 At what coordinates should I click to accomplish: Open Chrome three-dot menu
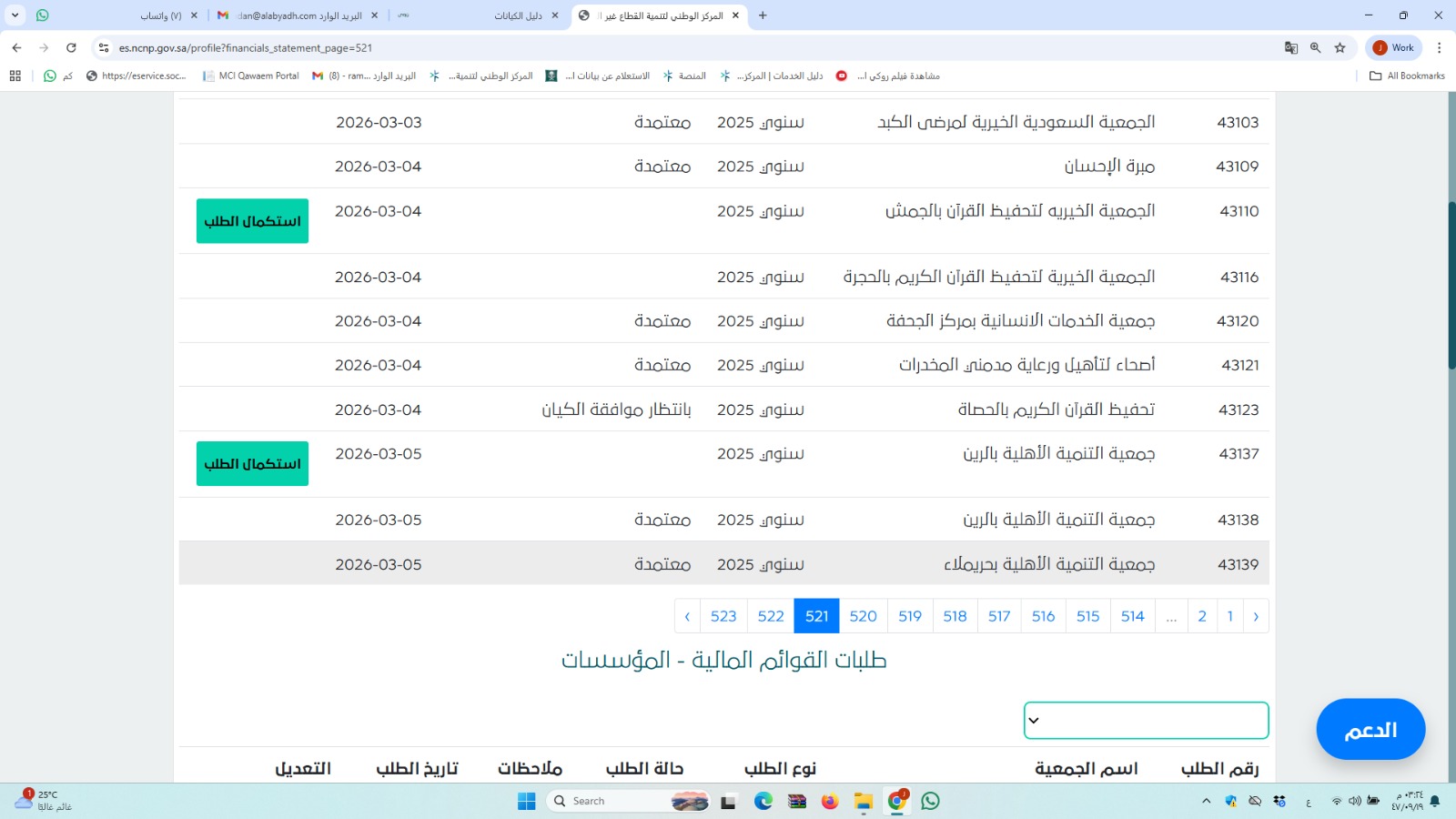[x=1439, y=47]
